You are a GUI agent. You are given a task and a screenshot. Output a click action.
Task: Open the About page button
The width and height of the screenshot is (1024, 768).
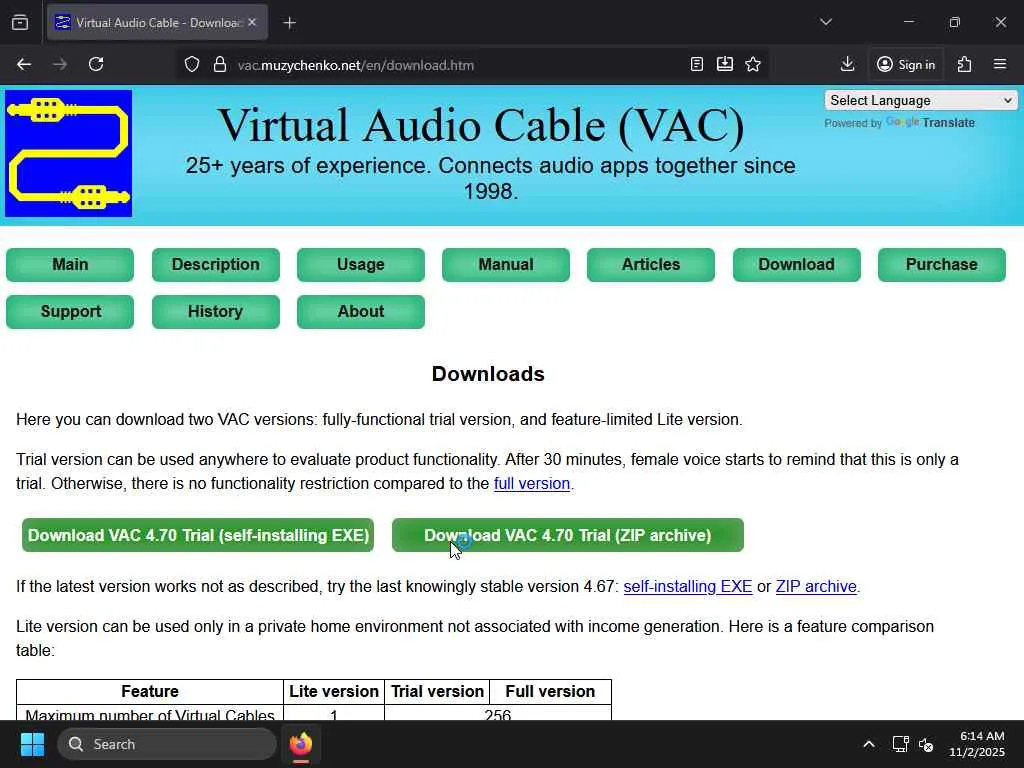(360, 312)
